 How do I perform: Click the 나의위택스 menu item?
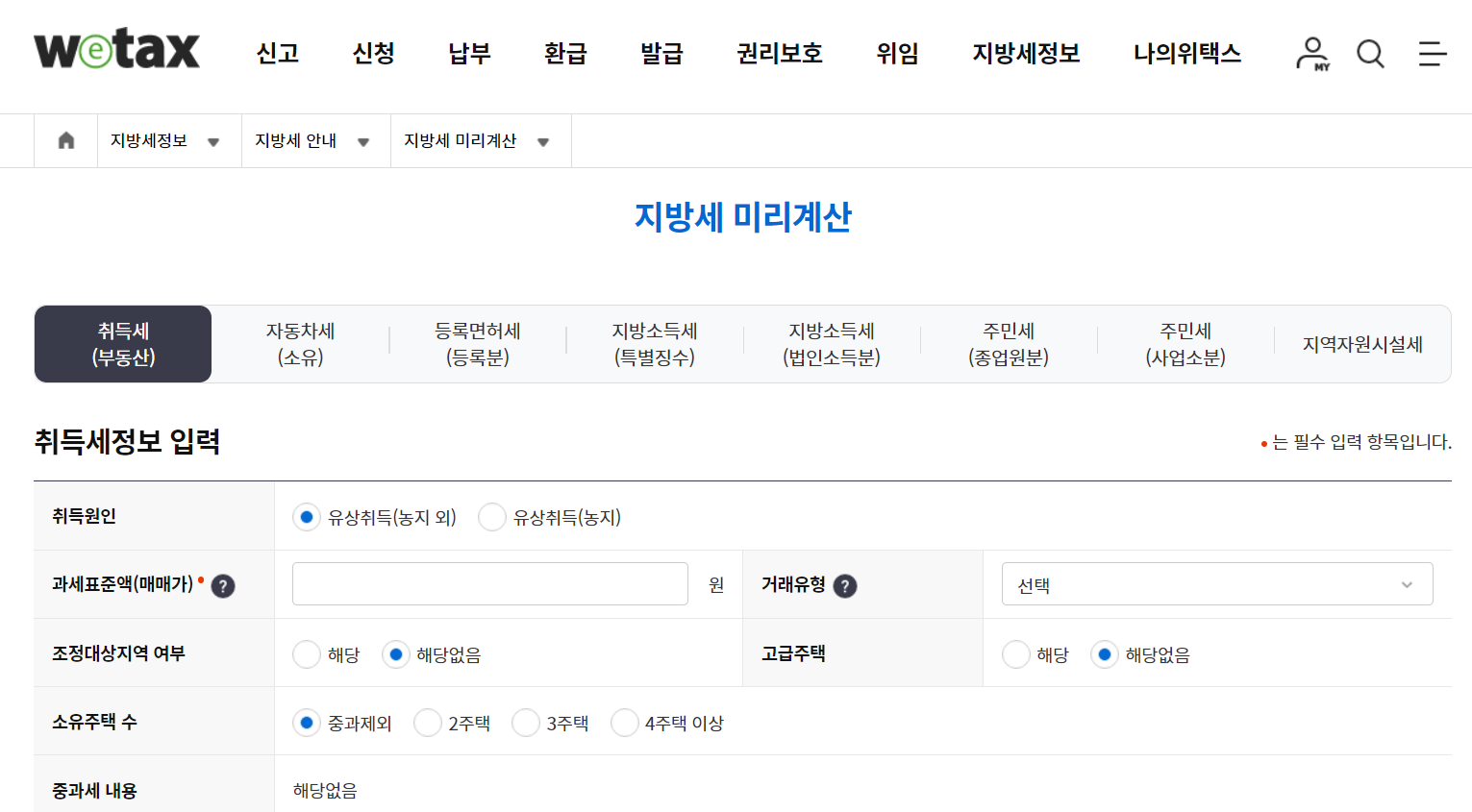point(1187,55)
